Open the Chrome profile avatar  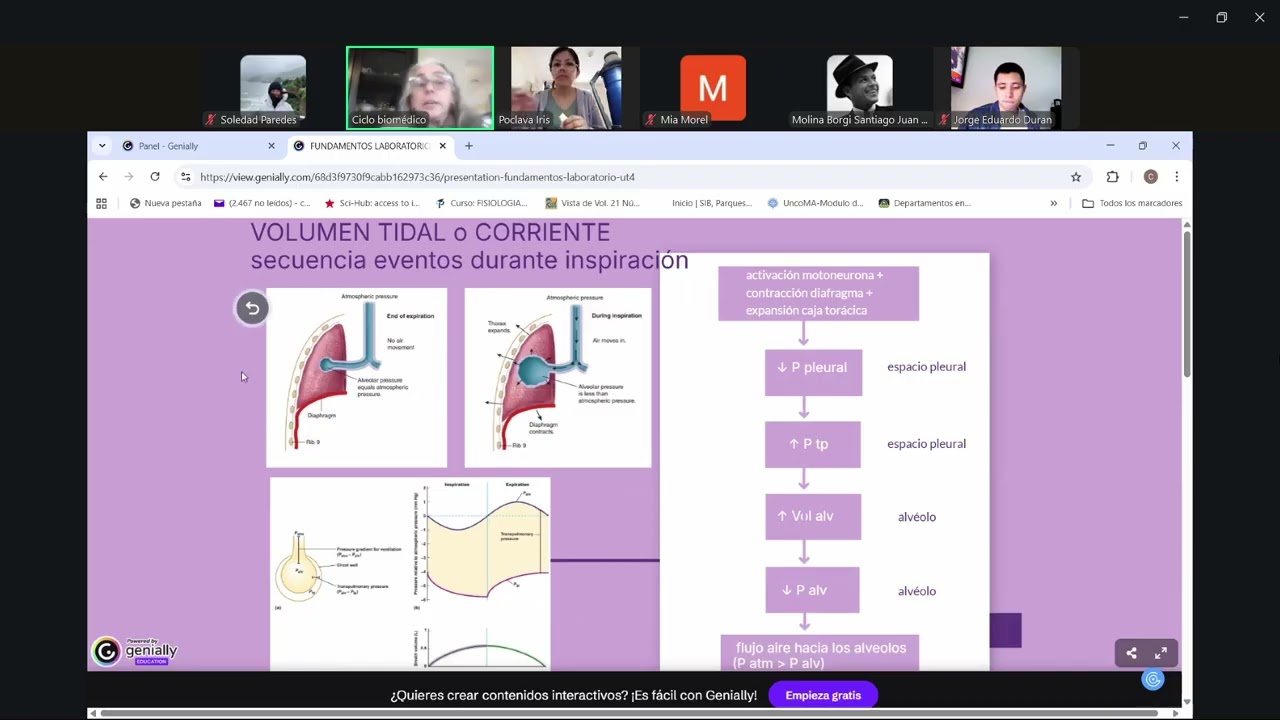point(1150,177)
